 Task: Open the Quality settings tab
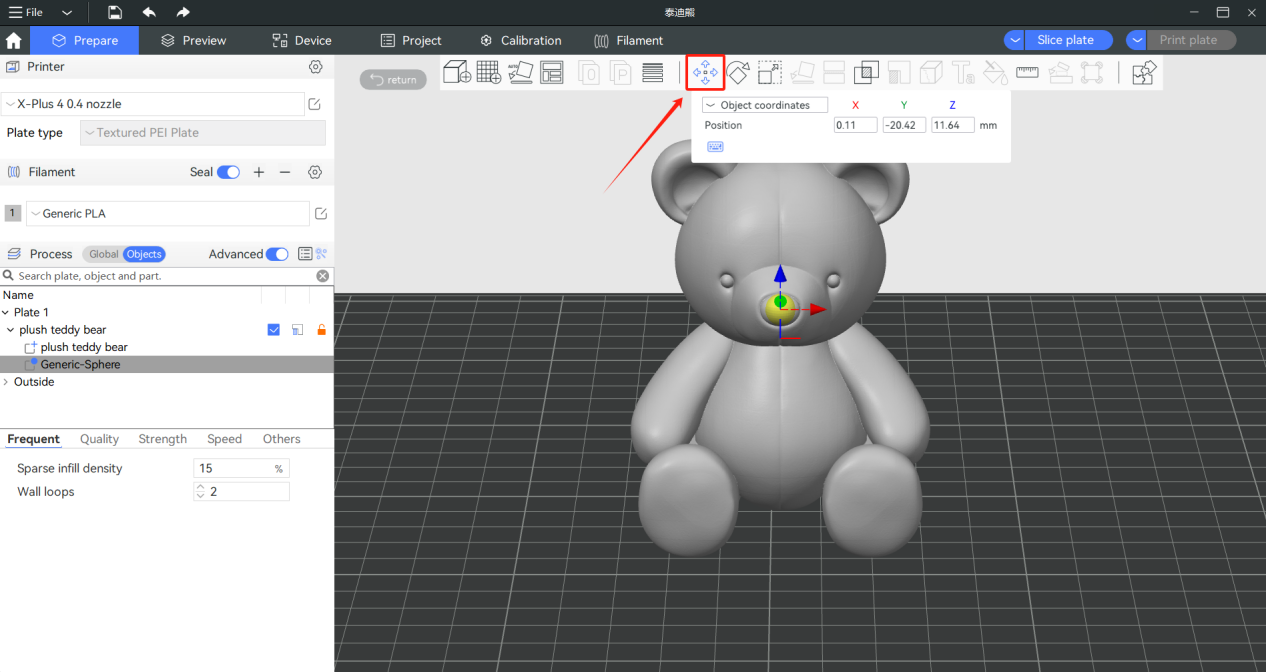click(99, 439)
